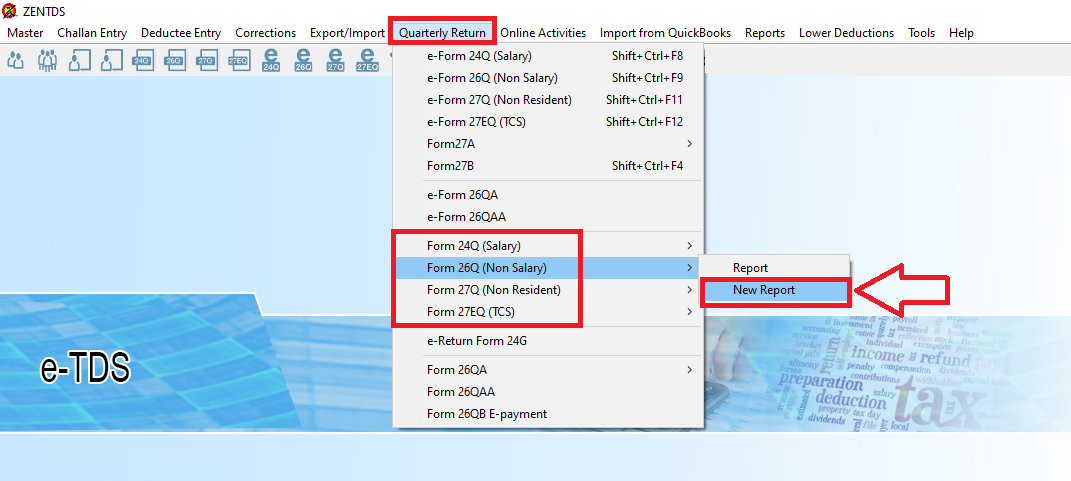Open the 27EQ document toolbar icon
1071x481 pixels.
click(x=239, y=60)
